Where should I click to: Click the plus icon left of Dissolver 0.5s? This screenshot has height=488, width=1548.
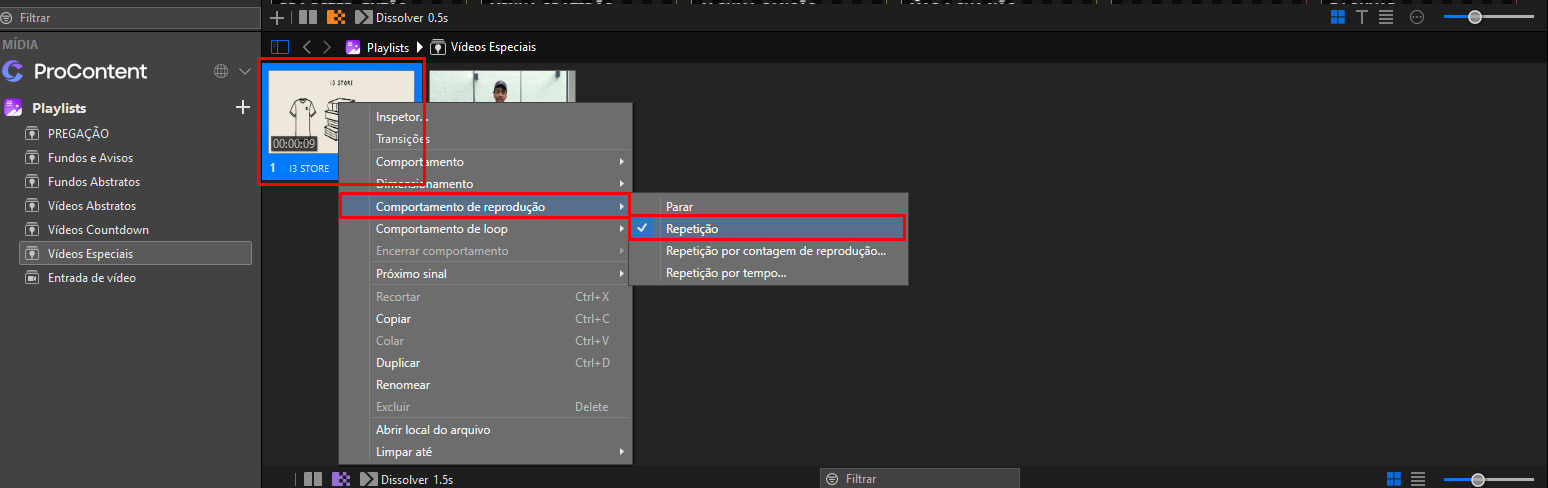(277, 17)
